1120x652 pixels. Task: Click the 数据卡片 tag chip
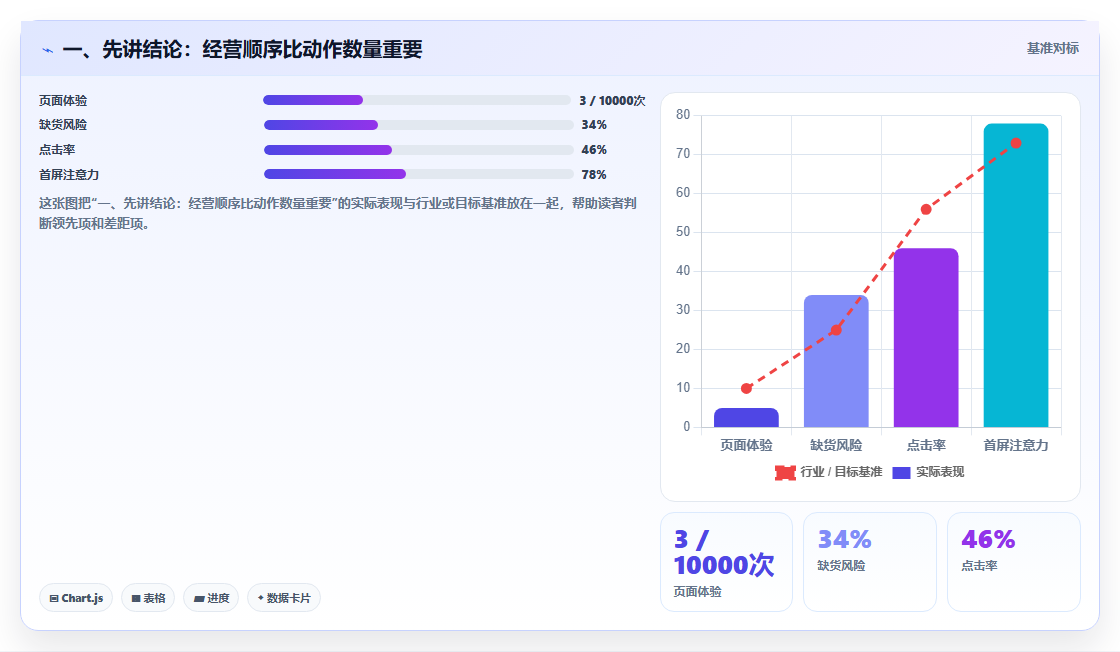tap(284, 598)
